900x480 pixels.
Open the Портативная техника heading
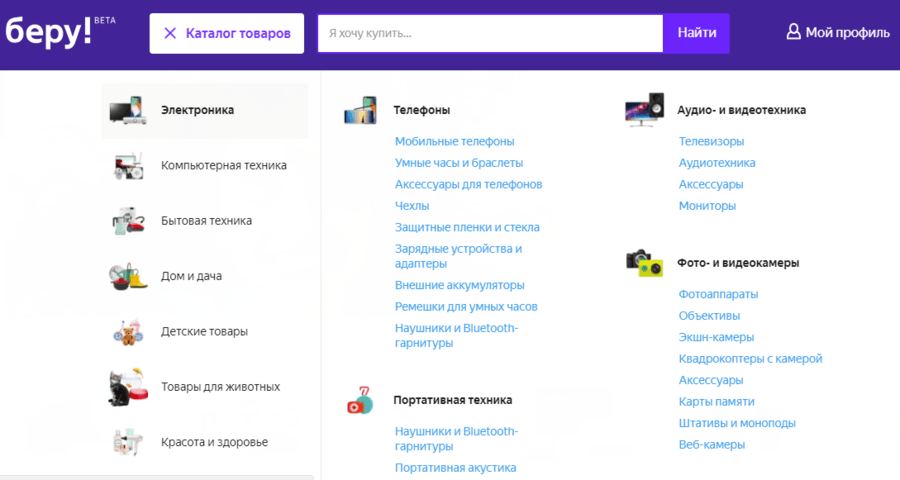[x=452, y=400]
